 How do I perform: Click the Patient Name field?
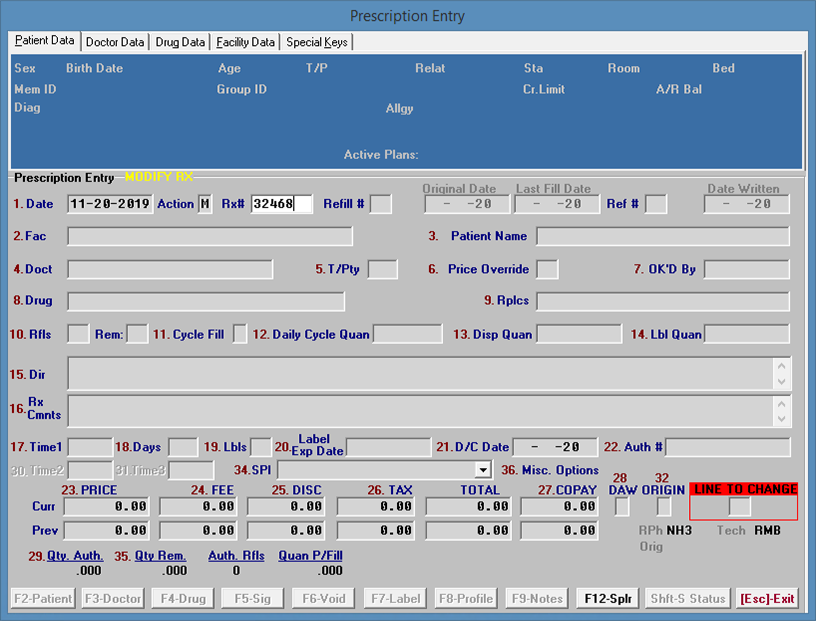pos(662,236)
